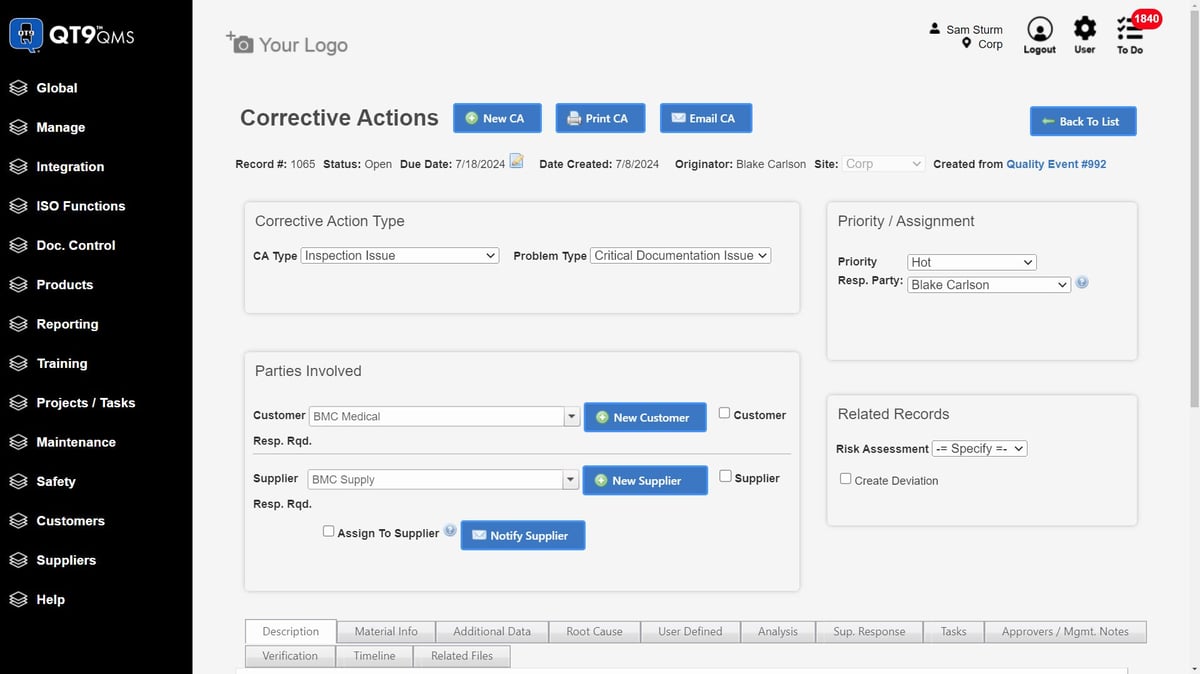
Task: Open the Risk Assessment dropdown
Action: tap(979, 449)
